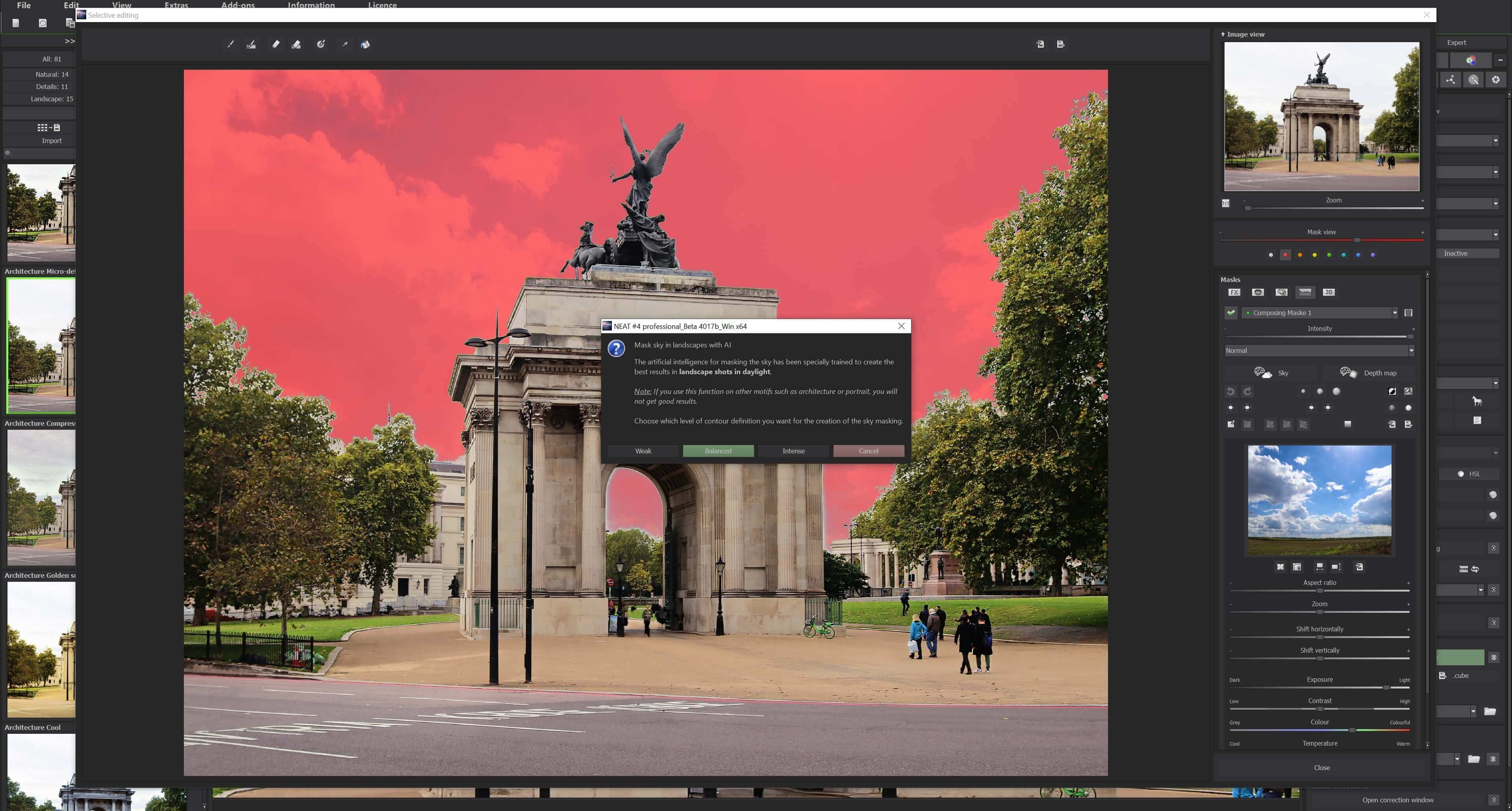Choose Balanced contour definition
The width and height of the screenshot is (1512, 811).
(x=718, y=451)
